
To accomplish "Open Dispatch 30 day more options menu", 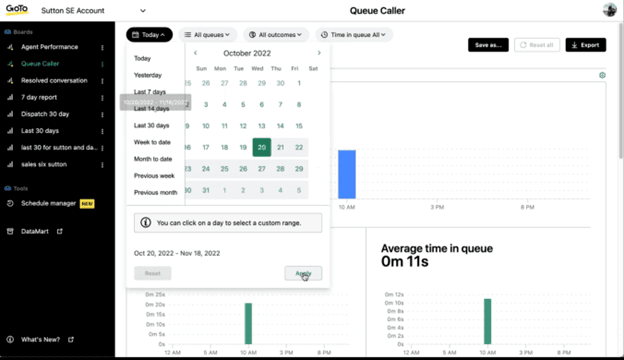I will point(102,114).
